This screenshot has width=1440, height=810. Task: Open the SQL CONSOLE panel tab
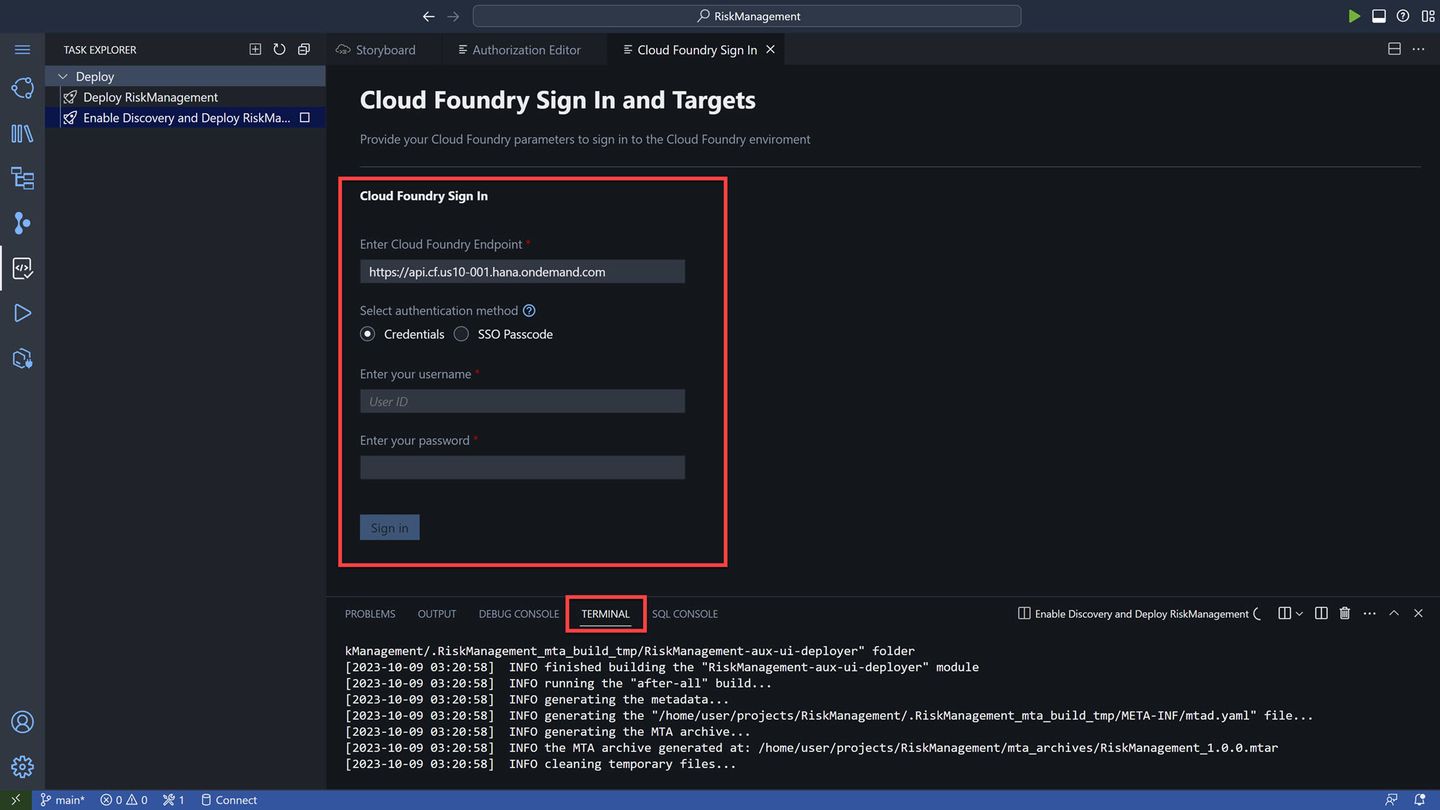coord(685,614)
